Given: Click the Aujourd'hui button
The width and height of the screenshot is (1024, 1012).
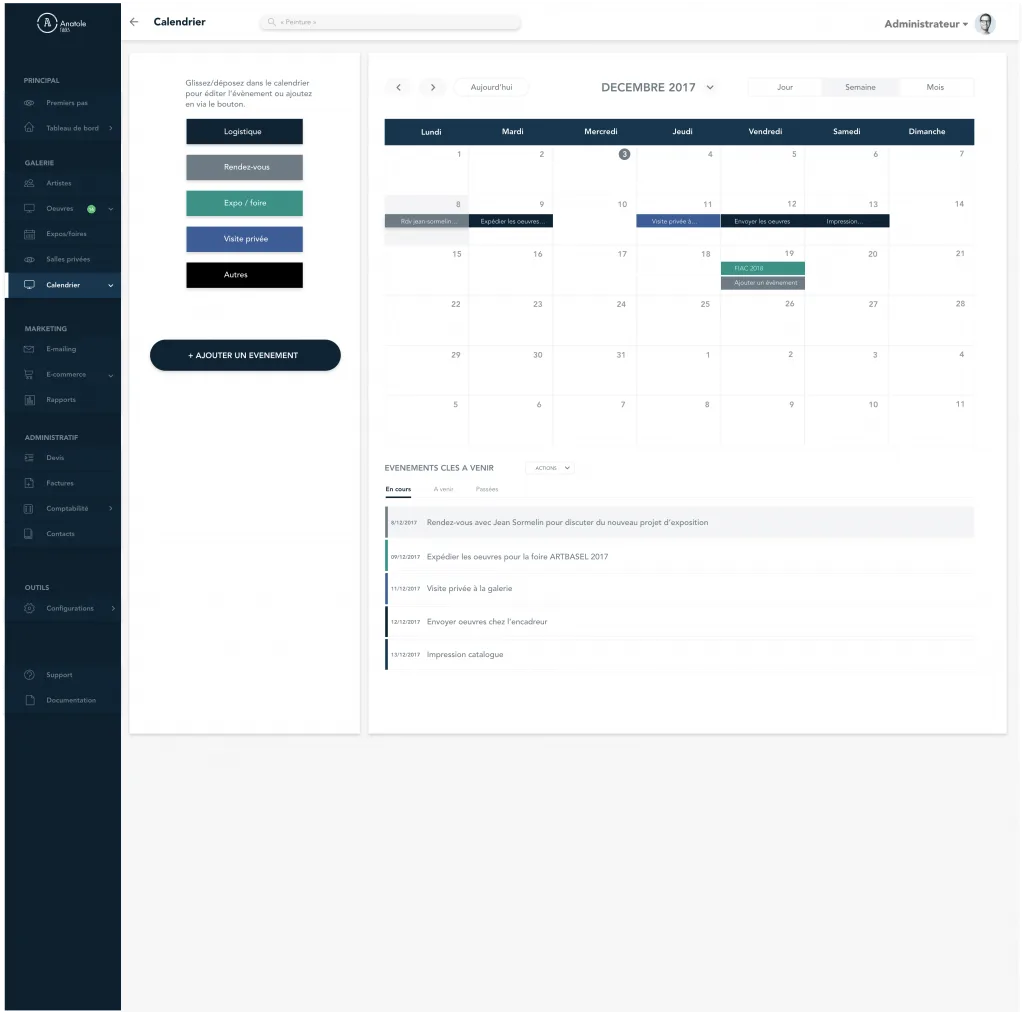Looking at the screenshot, I should pyautogui.click(x=492, y=87).
